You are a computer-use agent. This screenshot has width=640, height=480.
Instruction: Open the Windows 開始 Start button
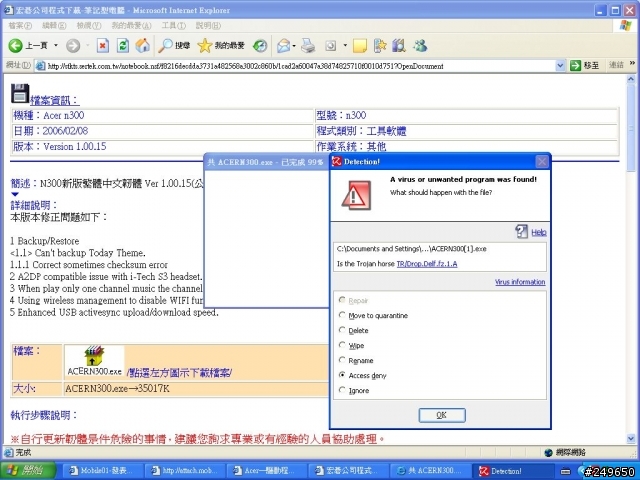(28, 471)
